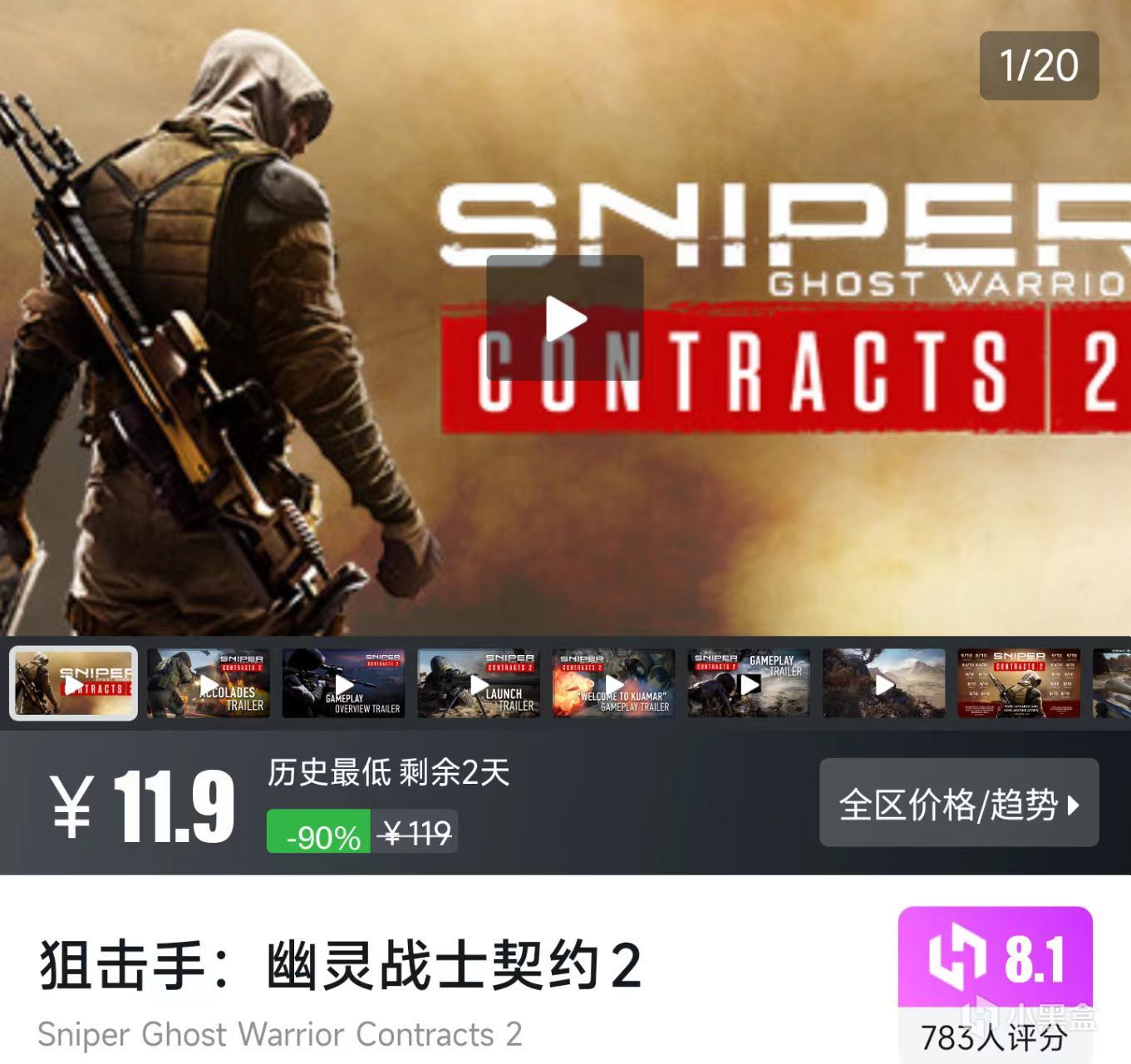Select the first highlighted cover thumbnail
Screen dimensions: 1131x1064
[73, 683]
